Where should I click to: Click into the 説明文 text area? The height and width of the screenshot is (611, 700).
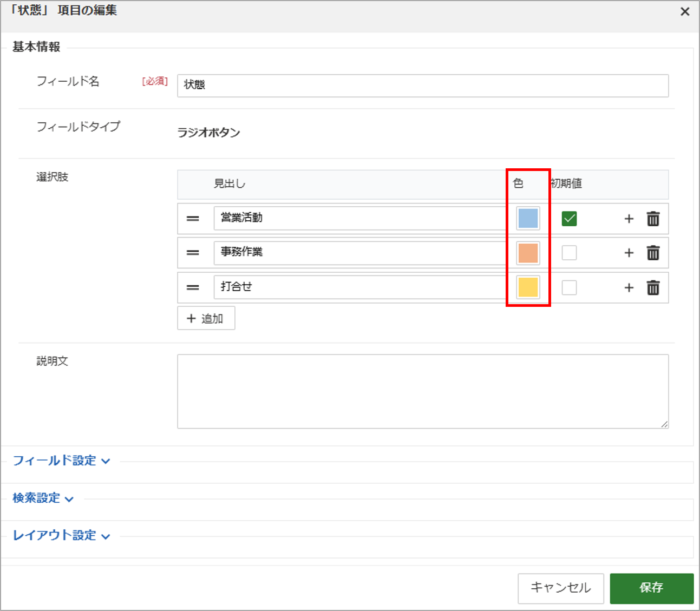tap(422, 391)
